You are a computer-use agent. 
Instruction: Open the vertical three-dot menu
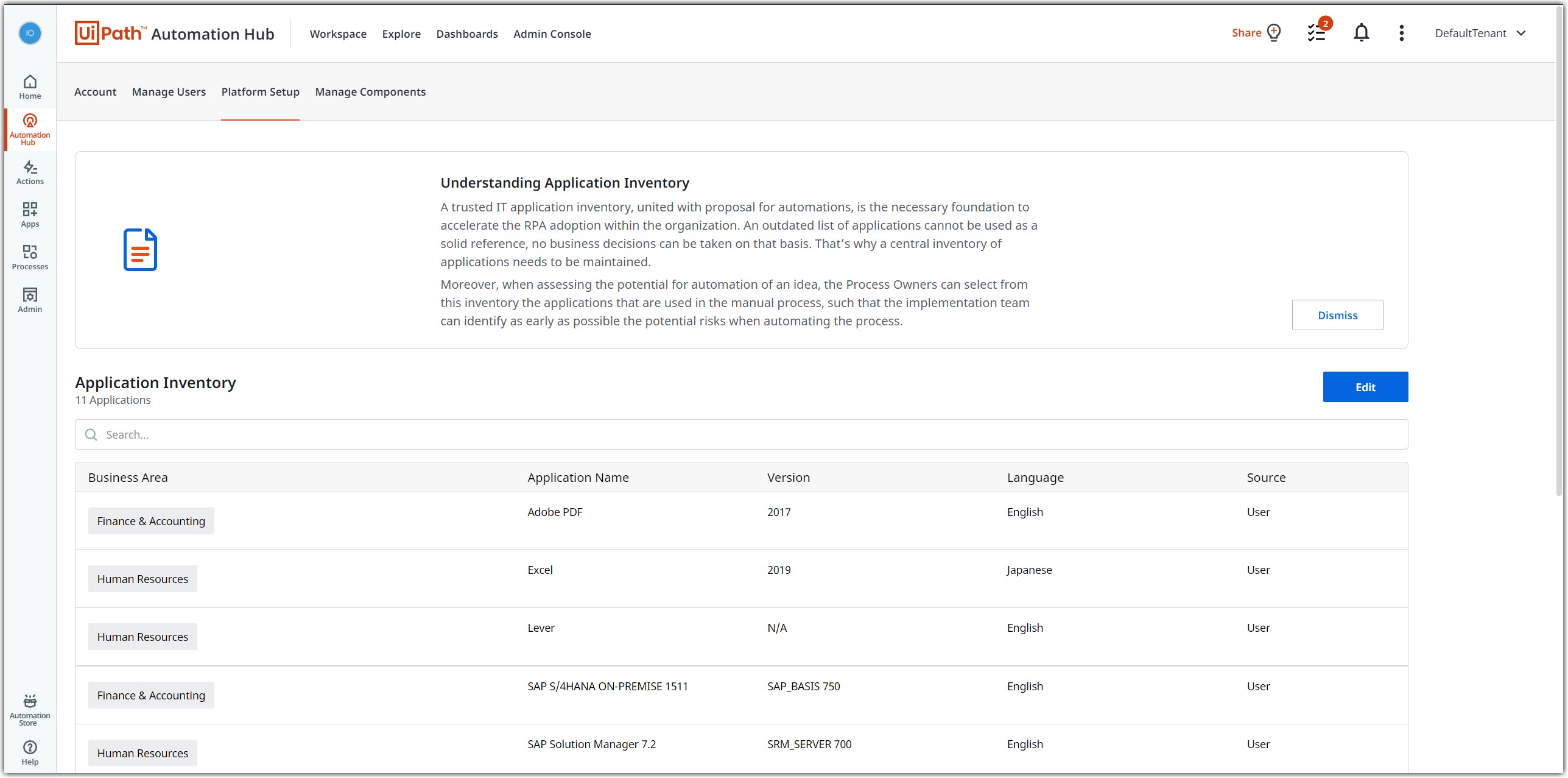1401,33
